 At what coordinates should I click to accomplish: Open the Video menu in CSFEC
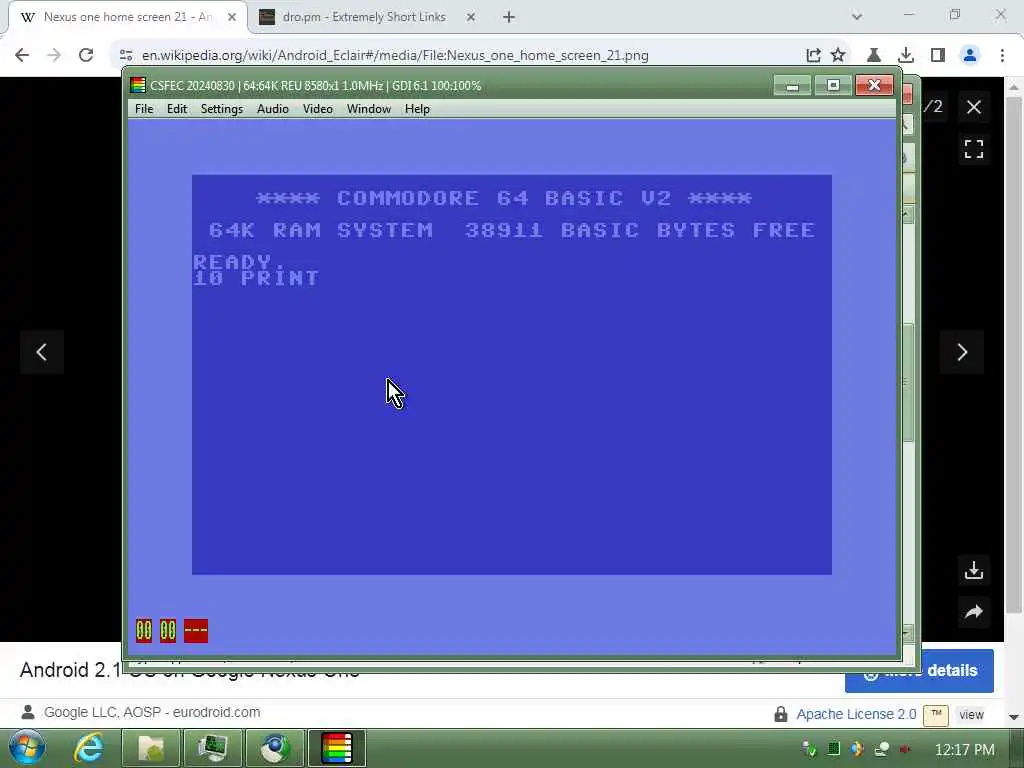pos(317,109)
